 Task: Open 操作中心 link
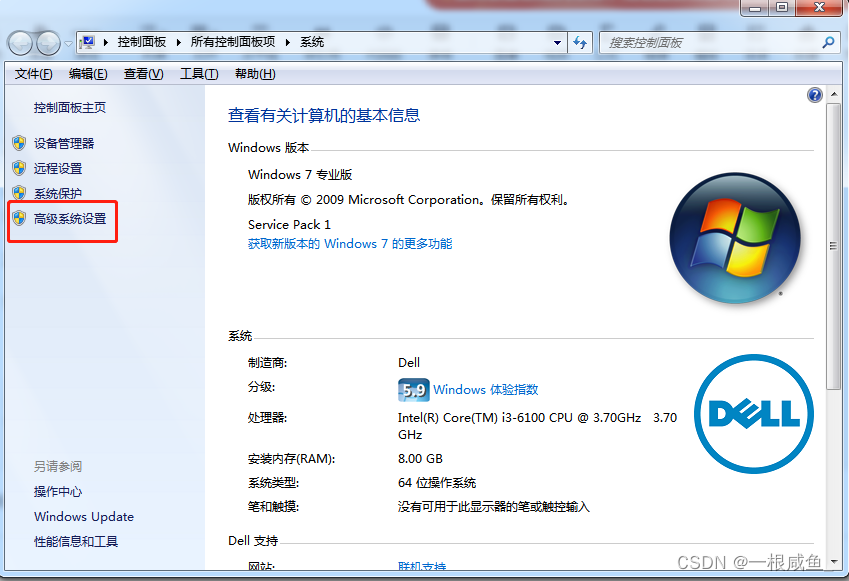(58, 492)
